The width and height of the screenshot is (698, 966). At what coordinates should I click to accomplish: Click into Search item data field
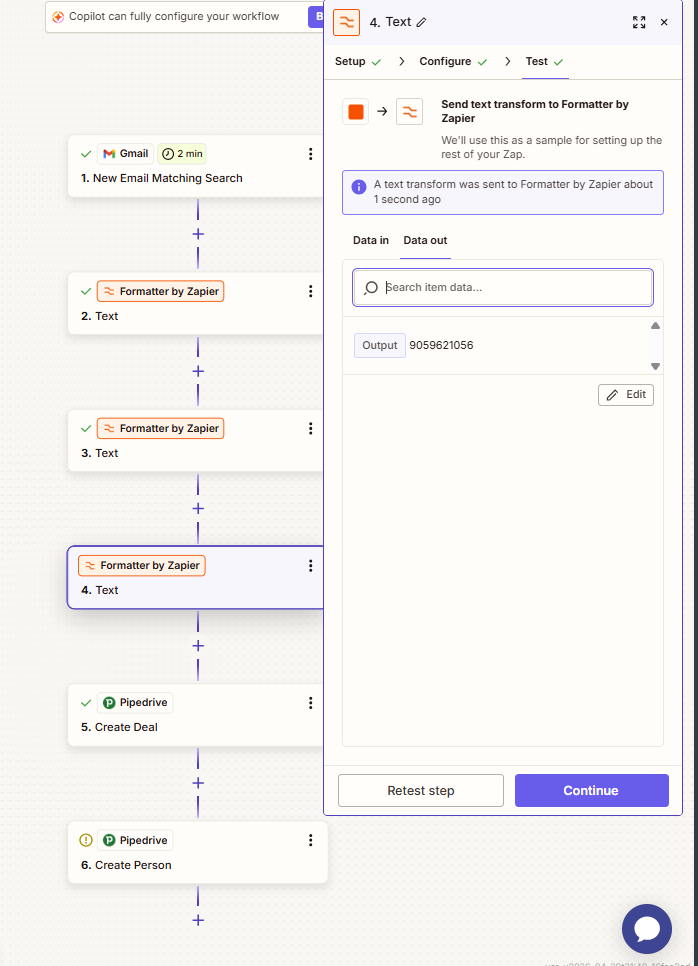coord(503,288)
